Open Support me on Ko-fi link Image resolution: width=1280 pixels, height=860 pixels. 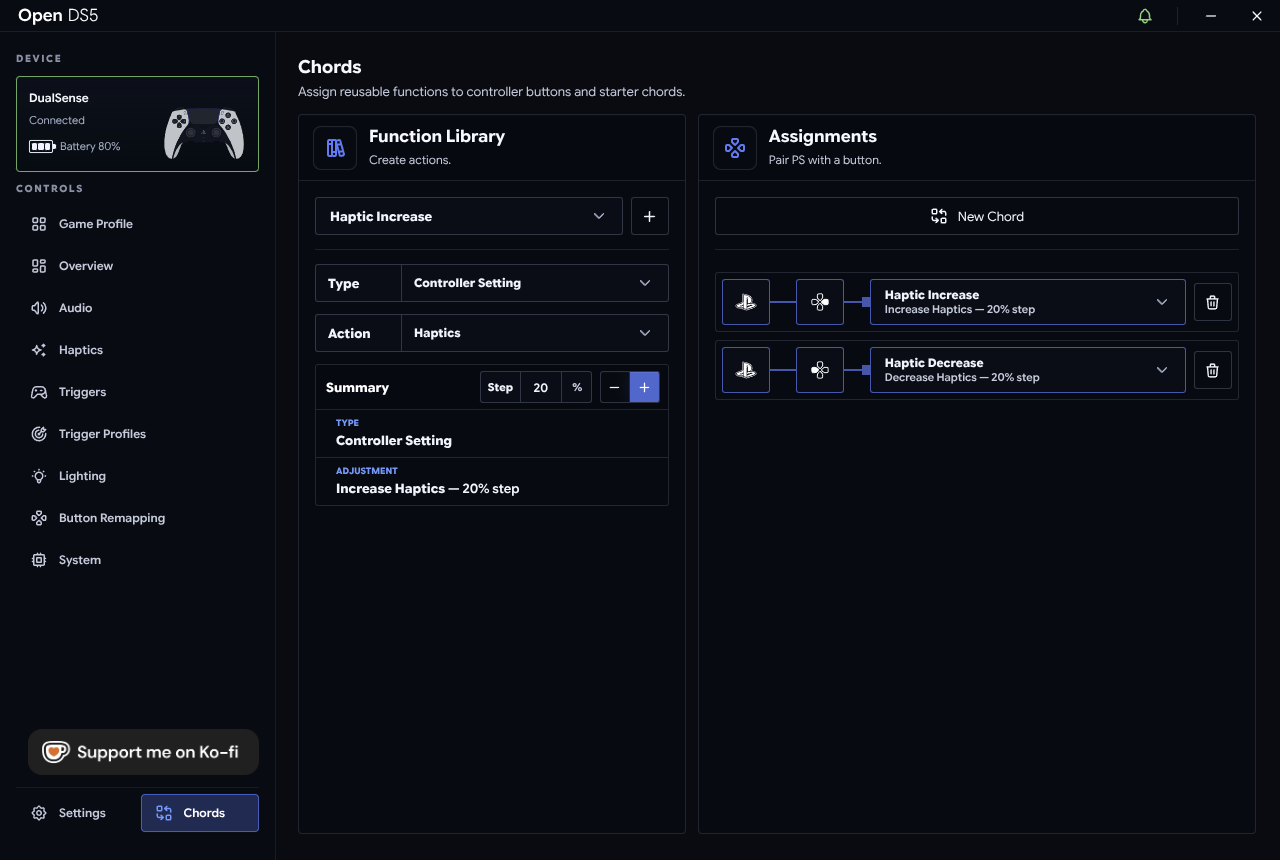point(143,752)
